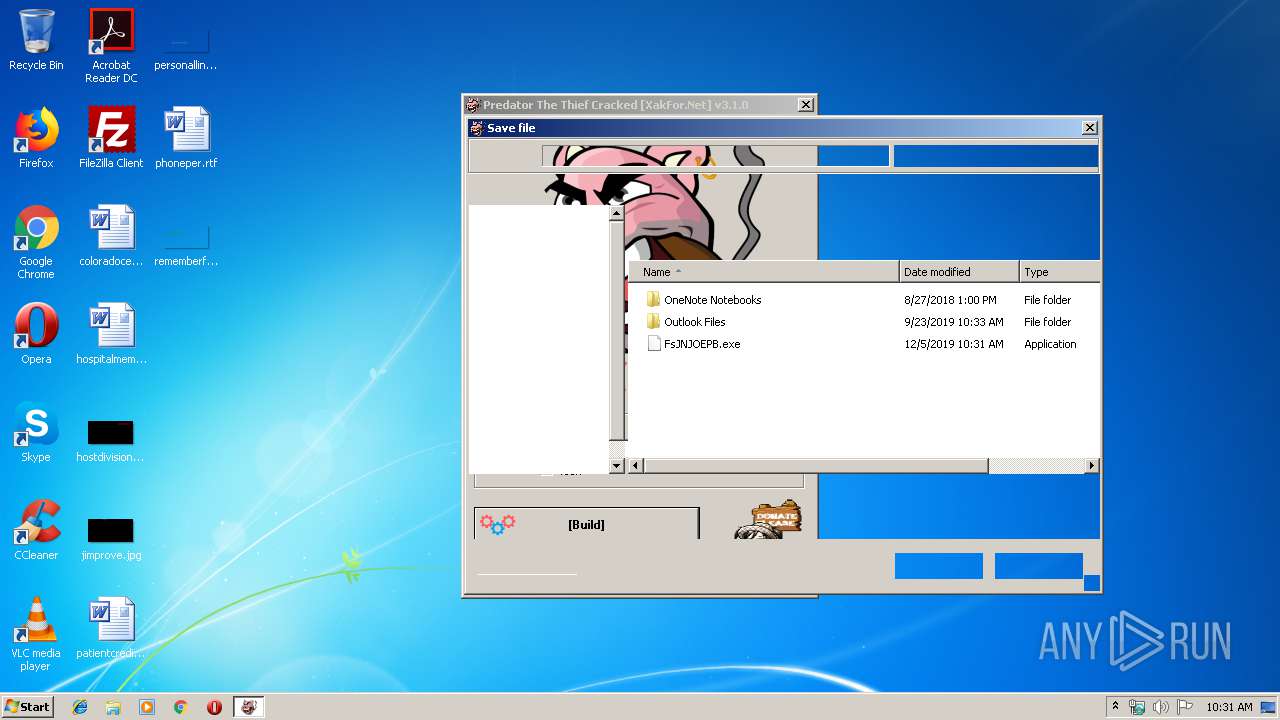Click the horizontal scrollbar thumb in file list

(815, 466)
